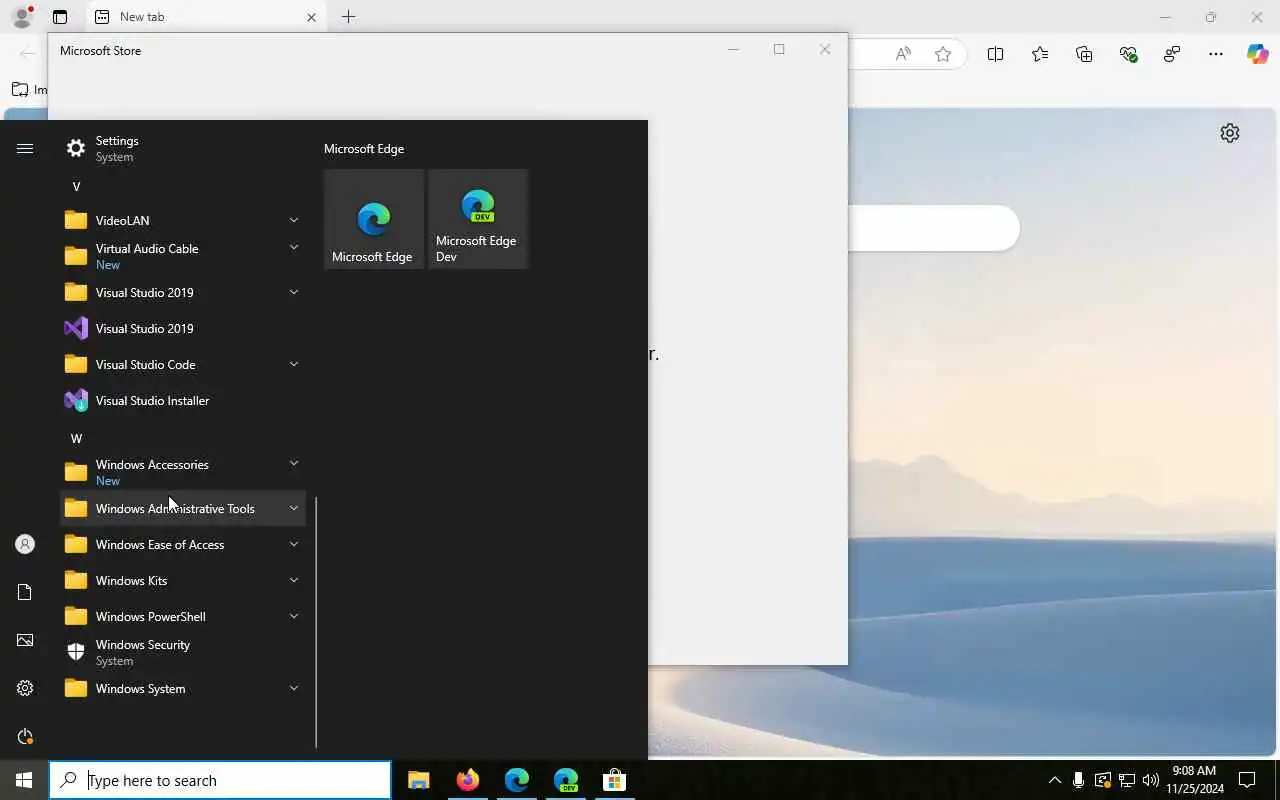Click the Microsoft Edge tile
Screen dimensions: 1280x800
374,219
